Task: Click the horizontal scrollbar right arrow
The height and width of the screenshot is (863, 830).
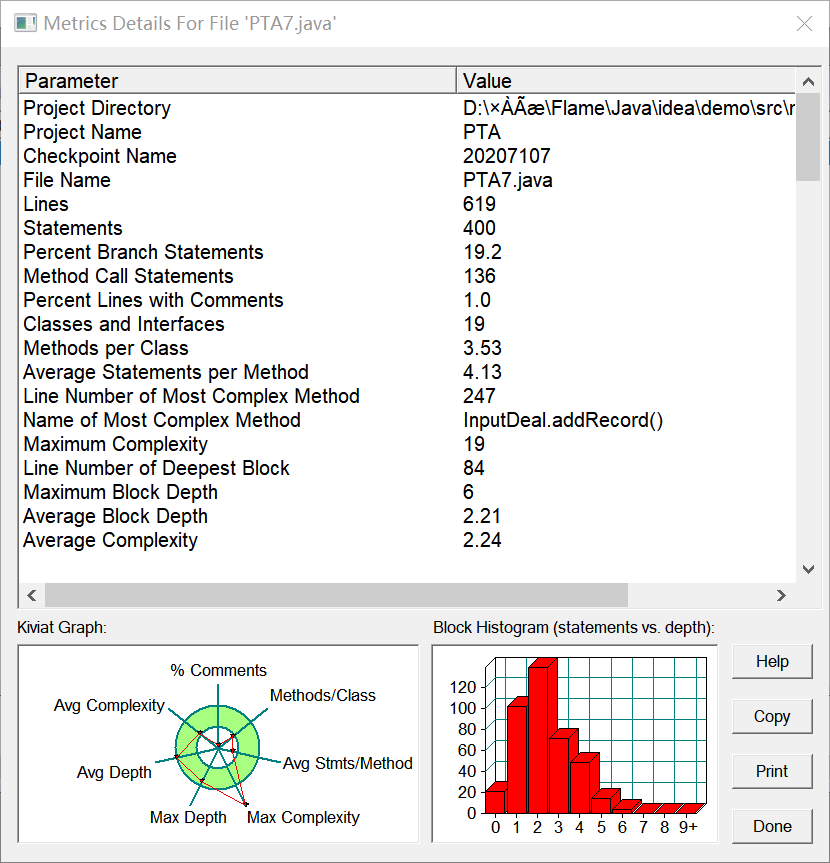Action: click(781, 595)
